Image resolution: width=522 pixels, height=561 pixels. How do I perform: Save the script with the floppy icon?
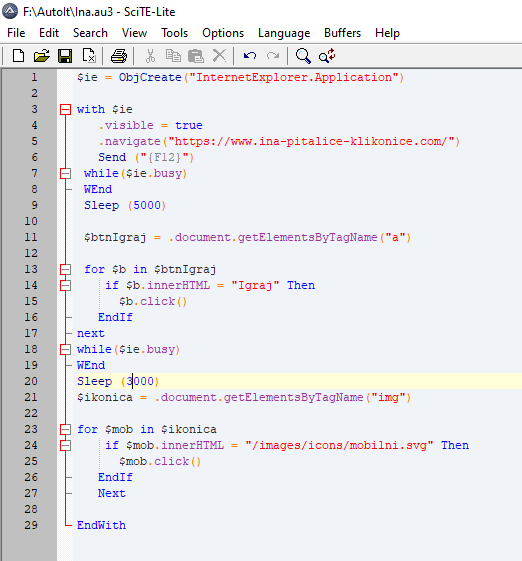coord(65,56)
